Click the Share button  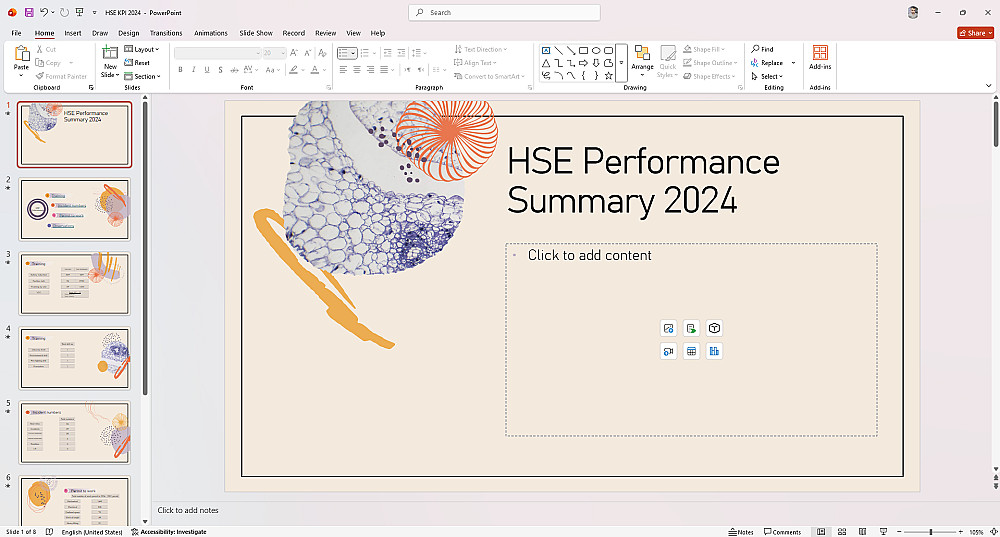975,33
